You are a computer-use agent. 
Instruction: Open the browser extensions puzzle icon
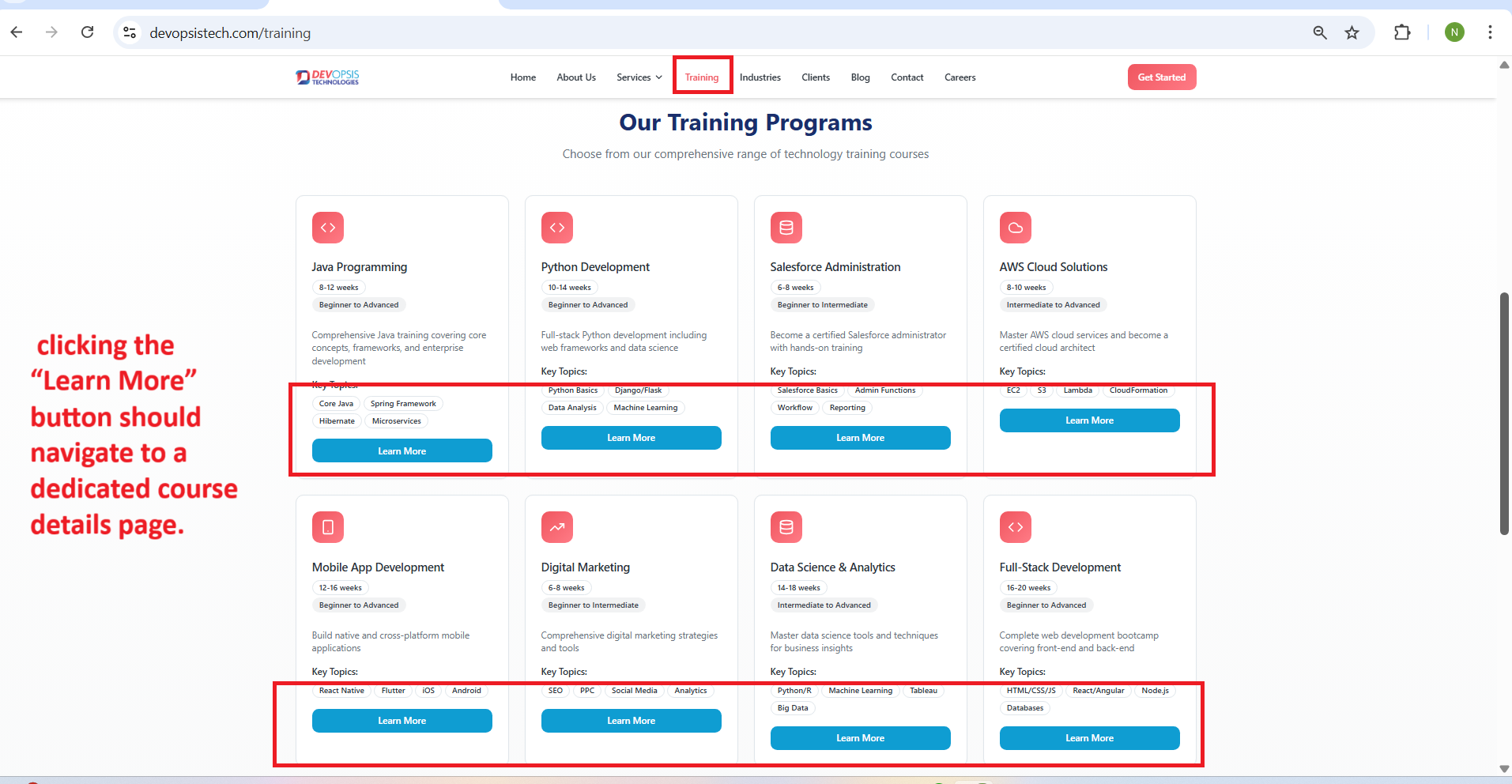click(x=1401, y=32)
